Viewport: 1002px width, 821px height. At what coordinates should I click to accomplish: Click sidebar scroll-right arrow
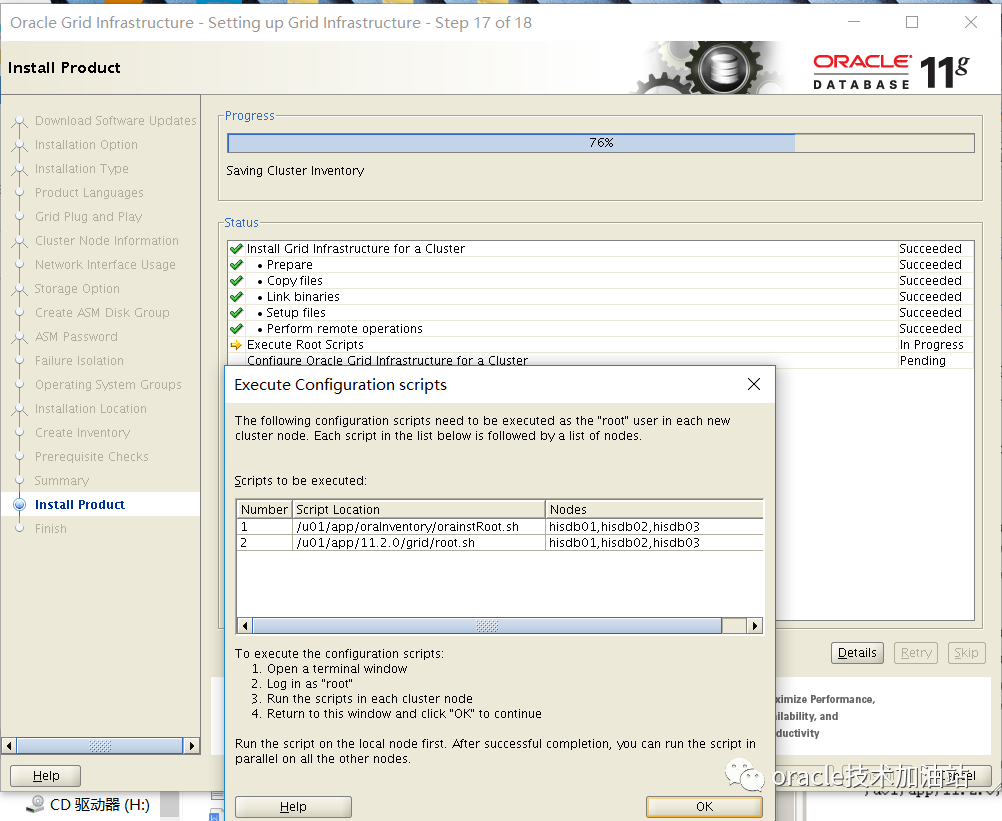[192, 746]
